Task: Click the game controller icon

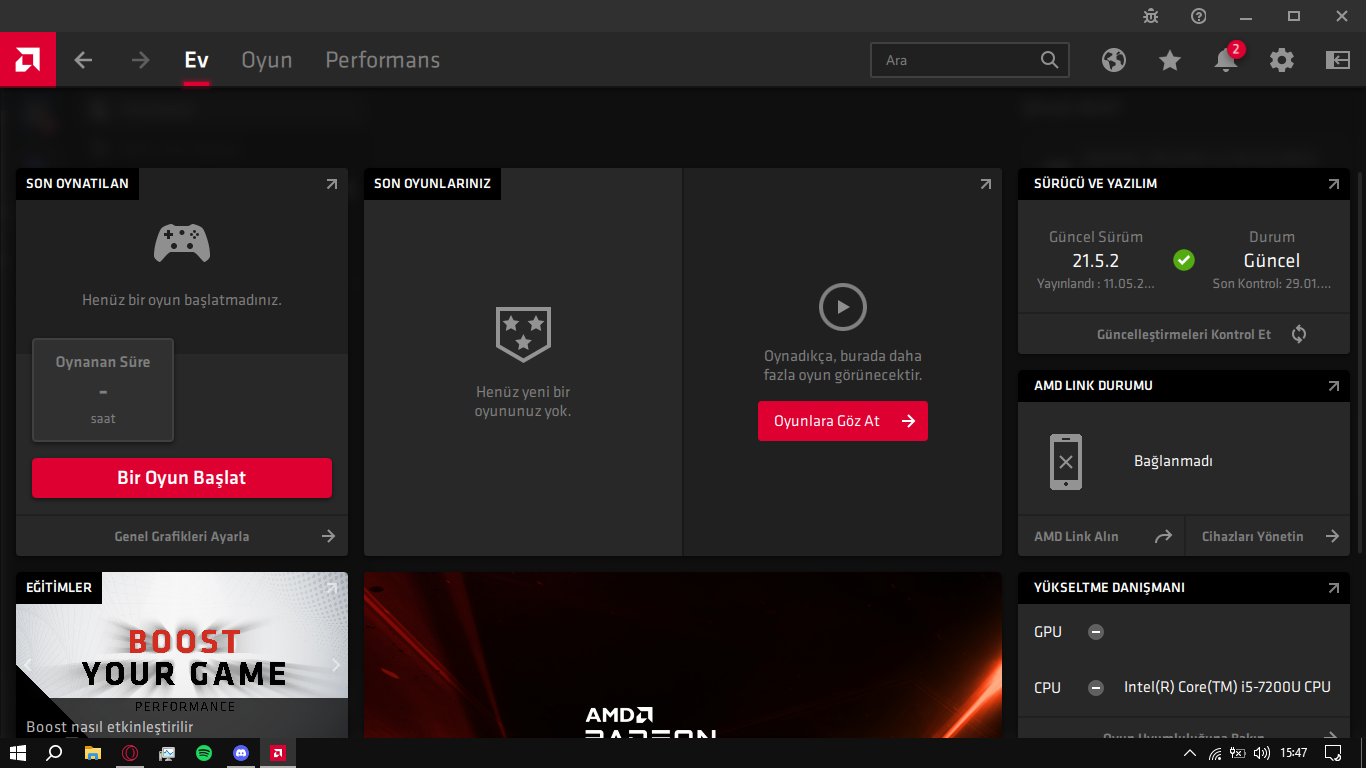Action: click(x=182, y=243)
